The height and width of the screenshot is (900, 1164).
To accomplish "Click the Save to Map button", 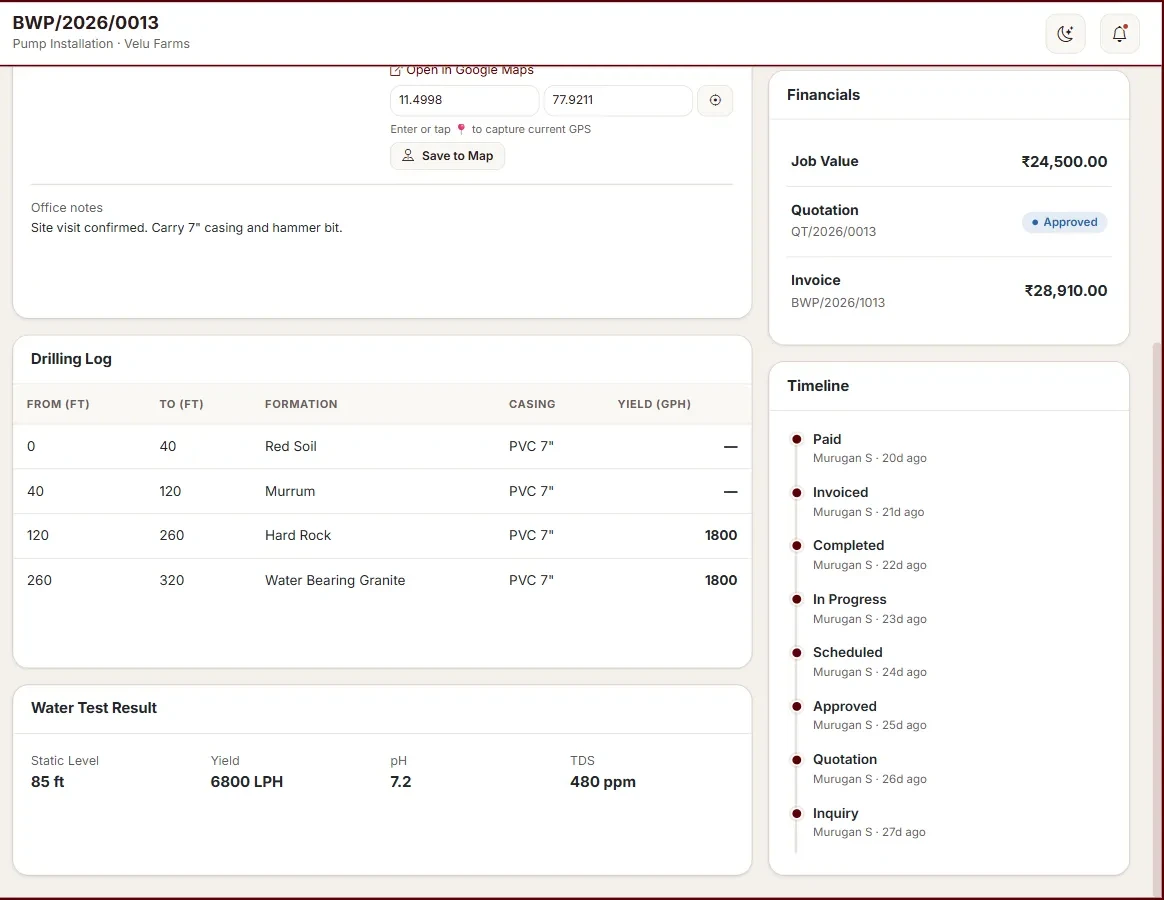I will (x=448, y=156).
